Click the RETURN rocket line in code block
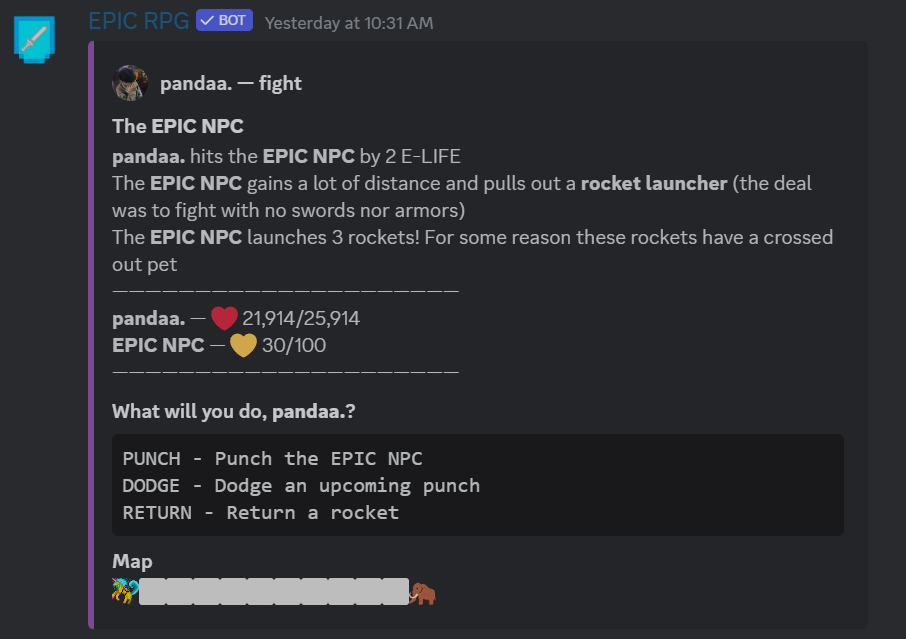 tap(260, 513)
